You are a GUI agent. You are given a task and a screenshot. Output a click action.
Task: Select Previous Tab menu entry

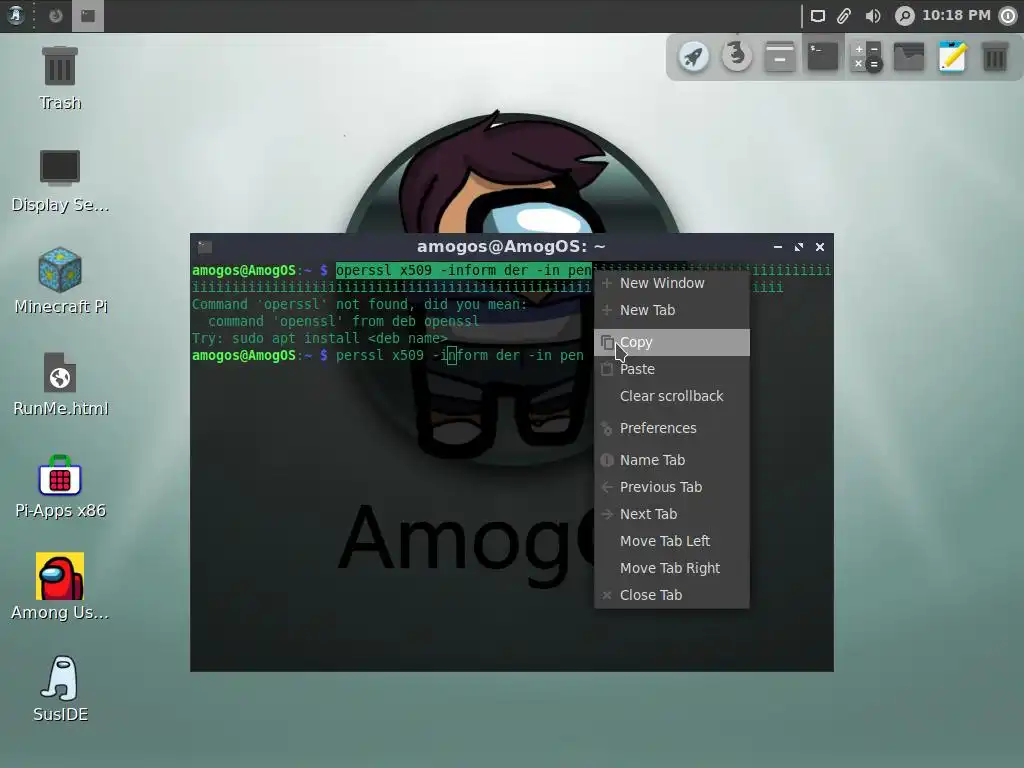(x=672, y=487)
